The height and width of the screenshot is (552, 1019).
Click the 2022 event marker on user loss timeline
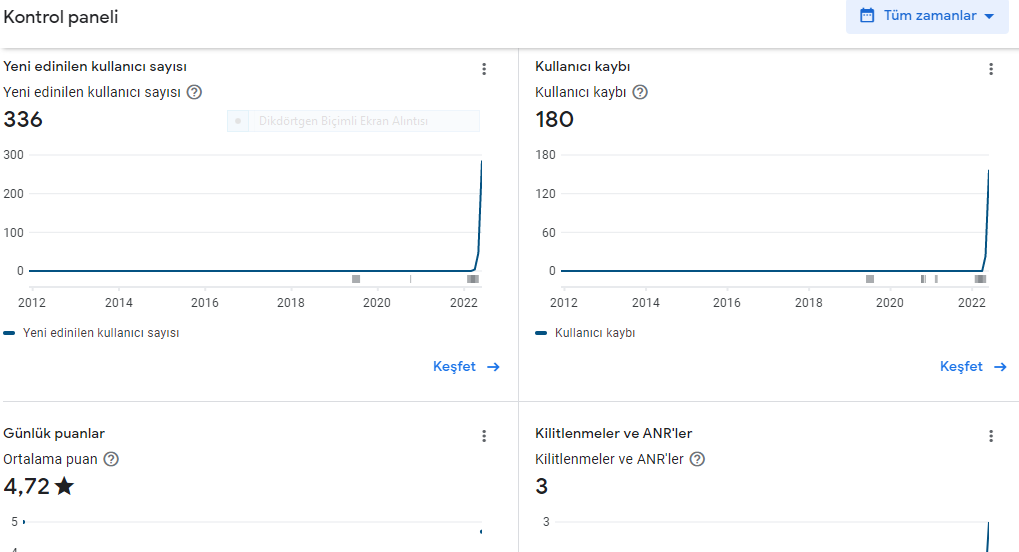point(980,279)
